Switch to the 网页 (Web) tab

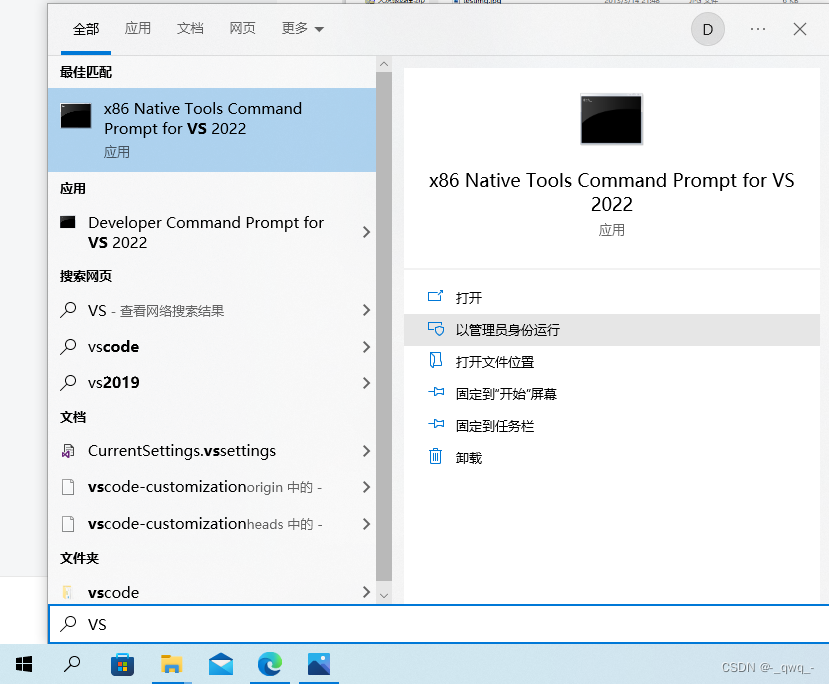(x=242, y=29)
